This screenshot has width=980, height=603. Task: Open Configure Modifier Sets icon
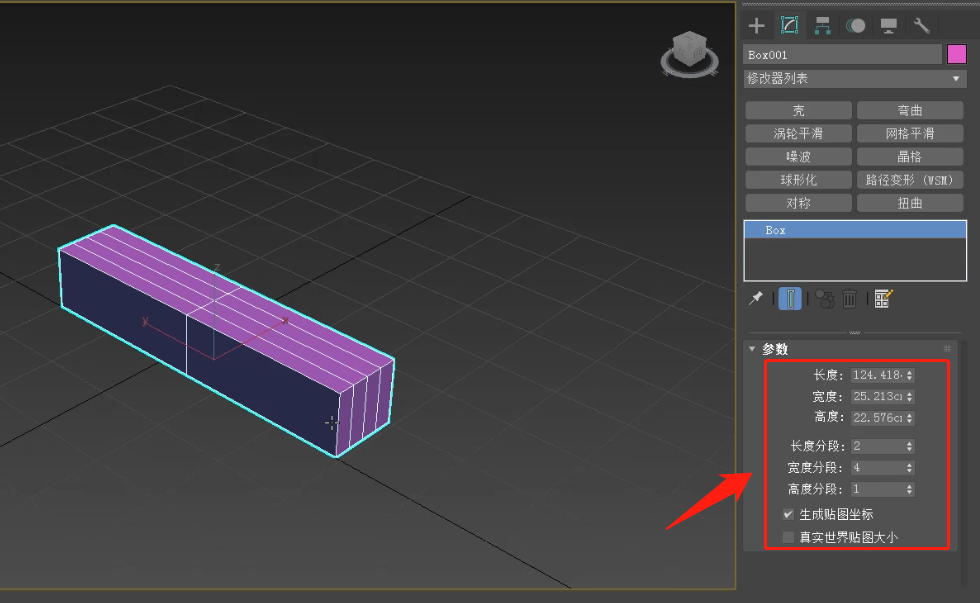pos(883,299)
